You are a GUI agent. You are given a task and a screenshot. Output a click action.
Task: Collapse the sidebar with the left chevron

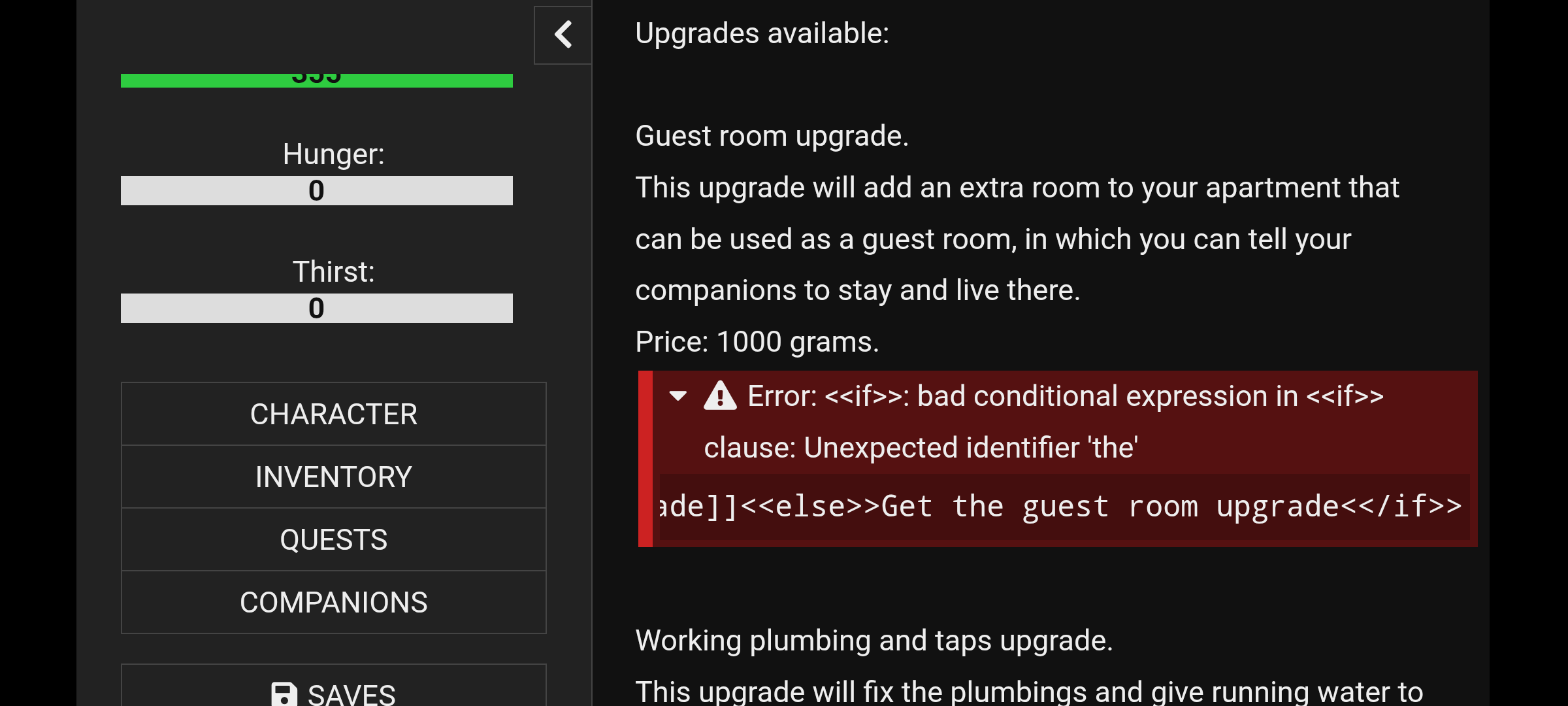[x=563, y=35]
